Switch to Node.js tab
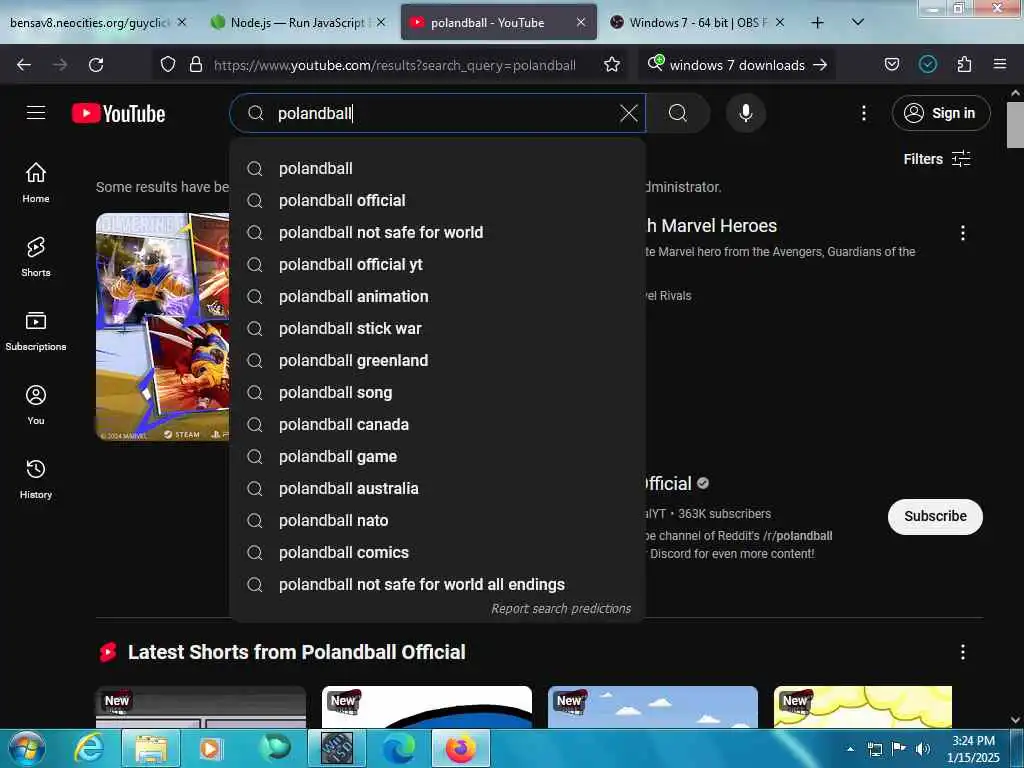Image resolution: width=1024 pixels, height=768 pixels. tap(298, 23)
